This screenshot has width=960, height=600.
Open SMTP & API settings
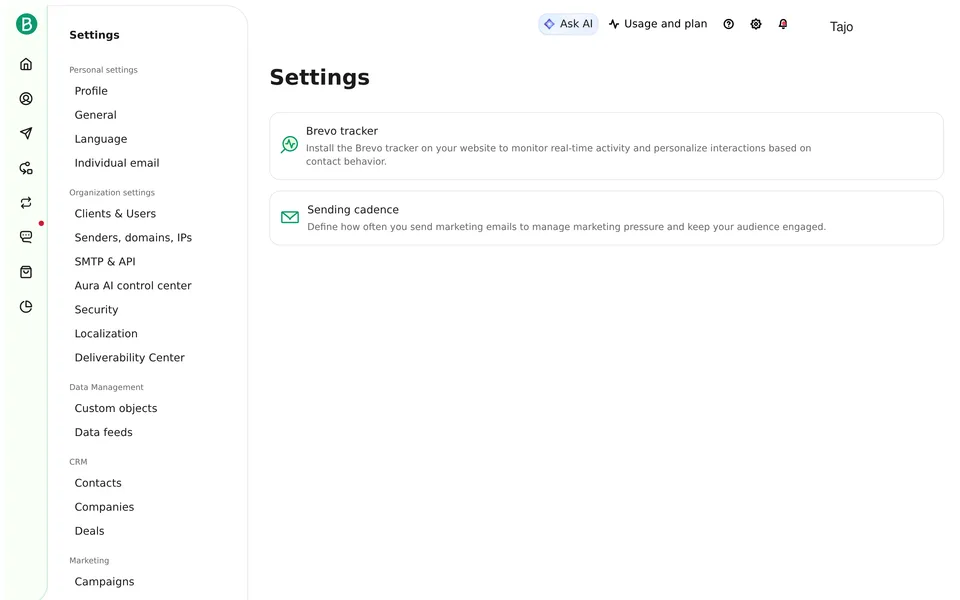105,261
